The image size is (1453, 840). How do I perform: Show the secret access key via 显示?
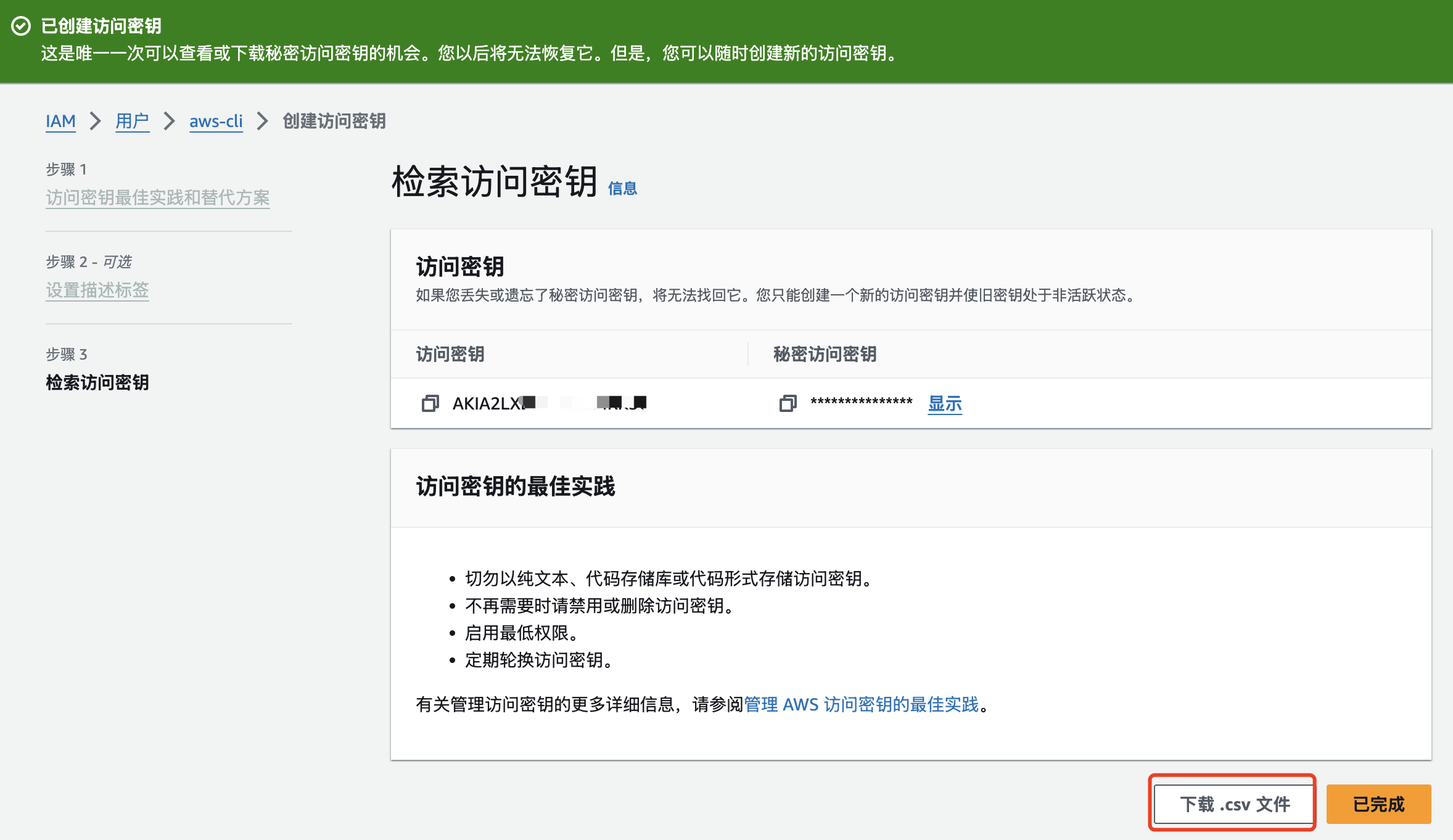944,403
